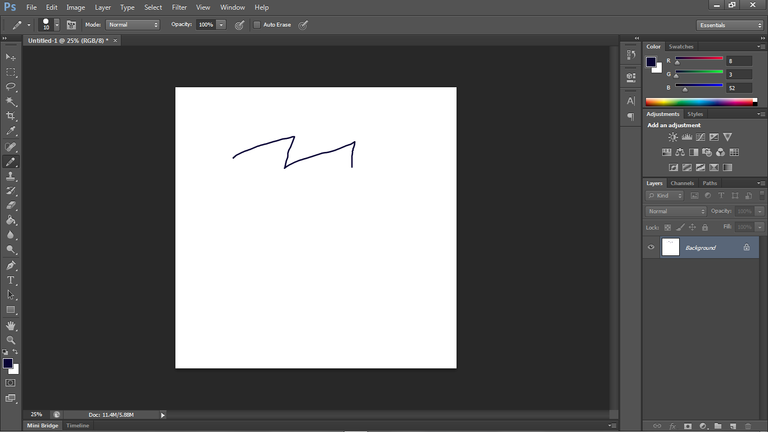Open the Character panel icon
Viewport: 768px width, 432px height.
click(x=631, y=101)
